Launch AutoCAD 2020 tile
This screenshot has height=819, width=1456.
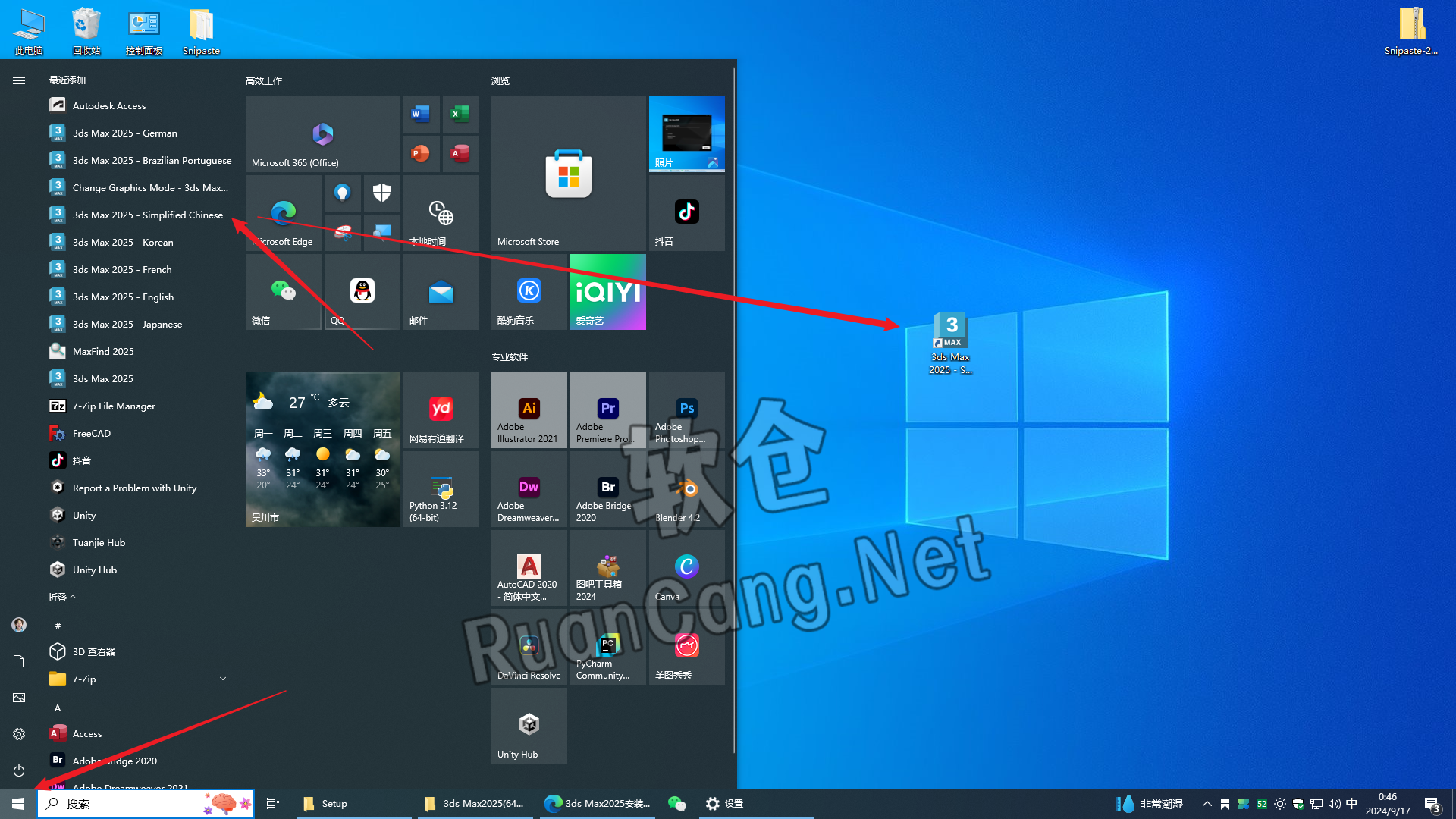tap(529, 568)
